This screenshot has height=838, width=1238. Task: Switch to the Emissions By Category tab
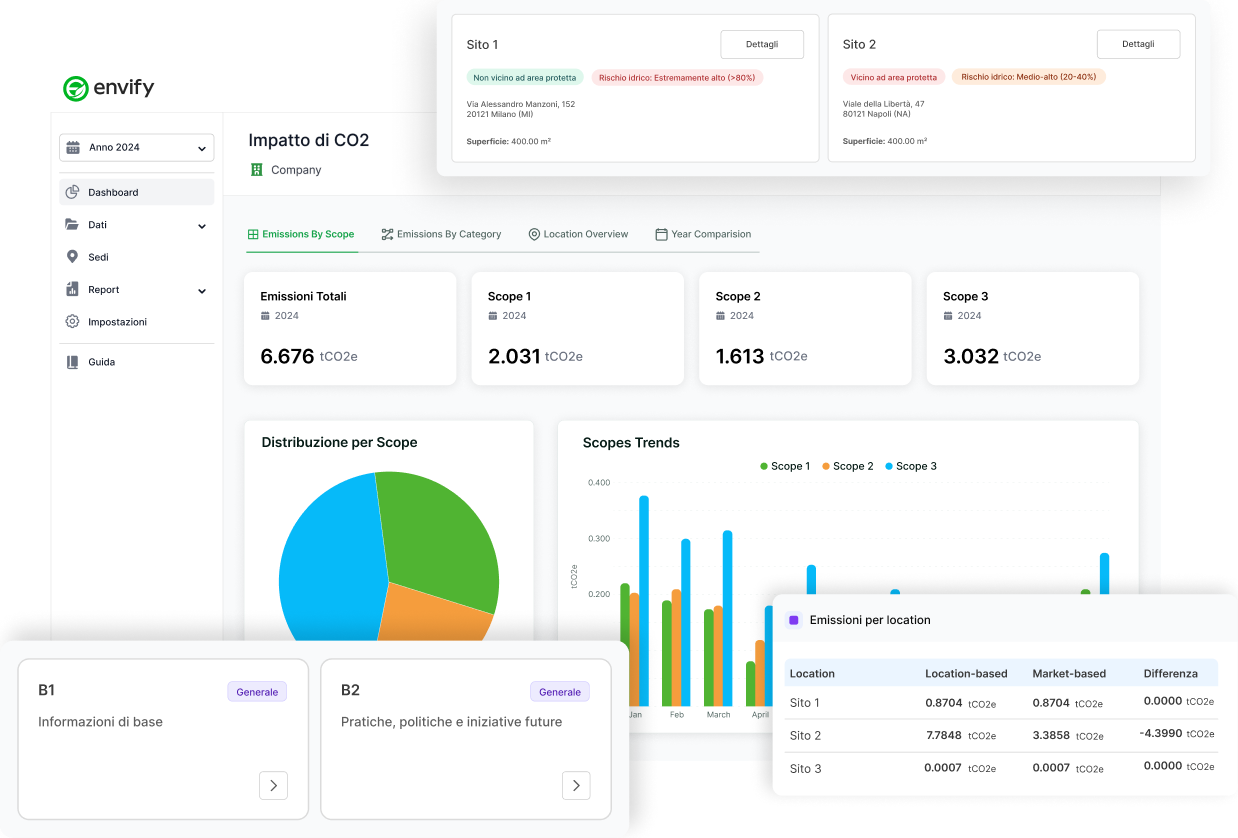[x=441, y=234]
